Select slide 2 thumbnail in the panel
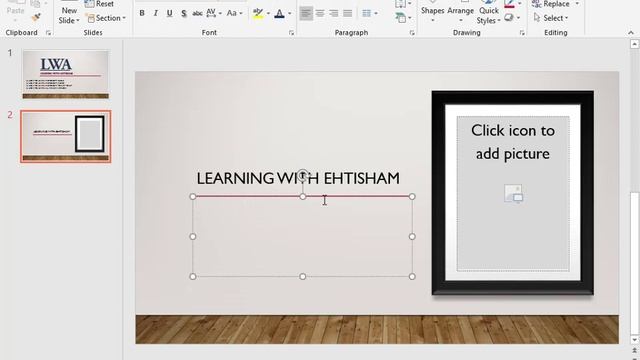 click(x=66, y=136)
